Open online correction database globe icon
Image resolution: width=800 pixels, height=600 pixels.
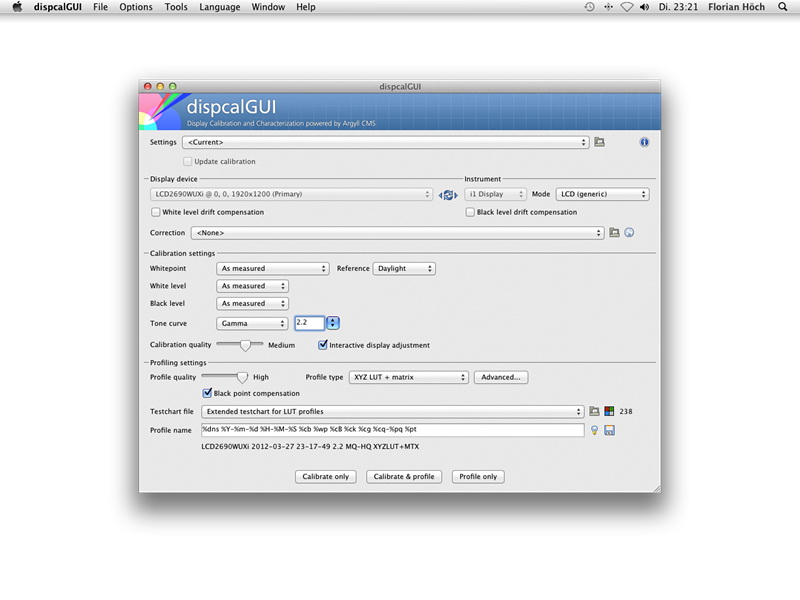click(630, 233)
